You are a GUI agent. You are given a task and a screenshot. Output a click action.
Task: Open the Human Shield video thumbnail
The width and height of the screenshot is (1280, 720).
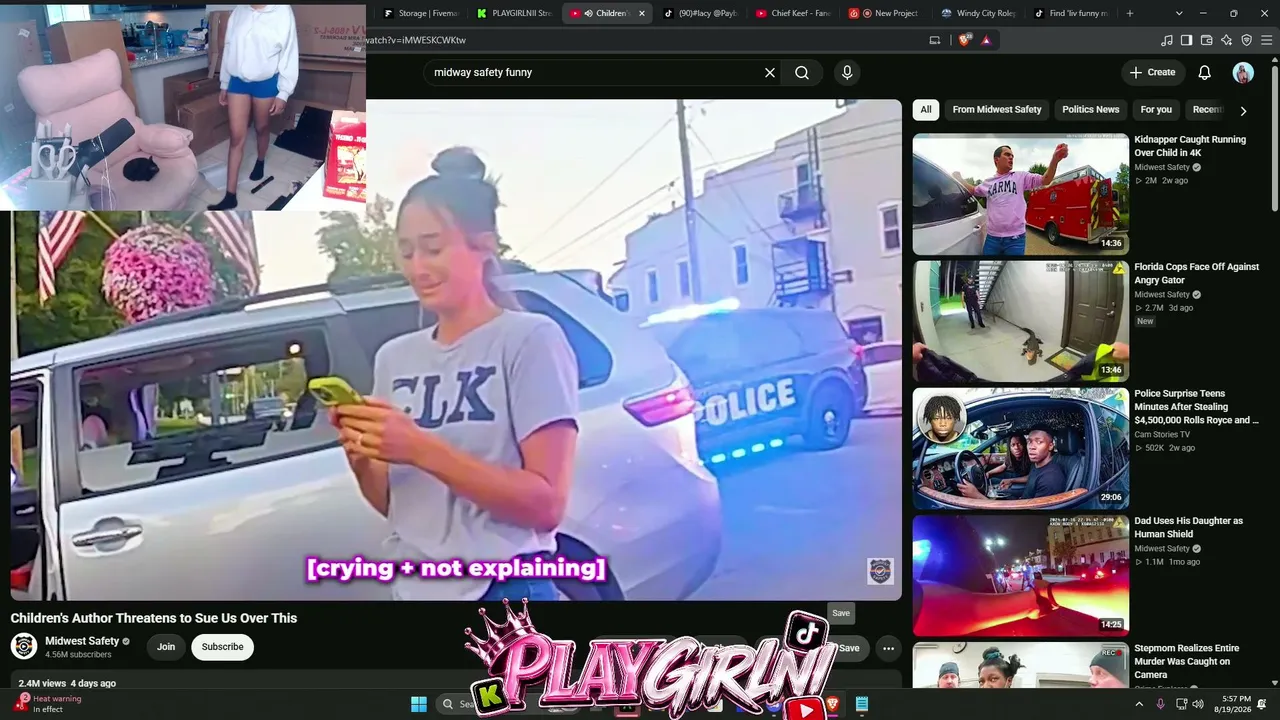click(x=1020, y=575)
